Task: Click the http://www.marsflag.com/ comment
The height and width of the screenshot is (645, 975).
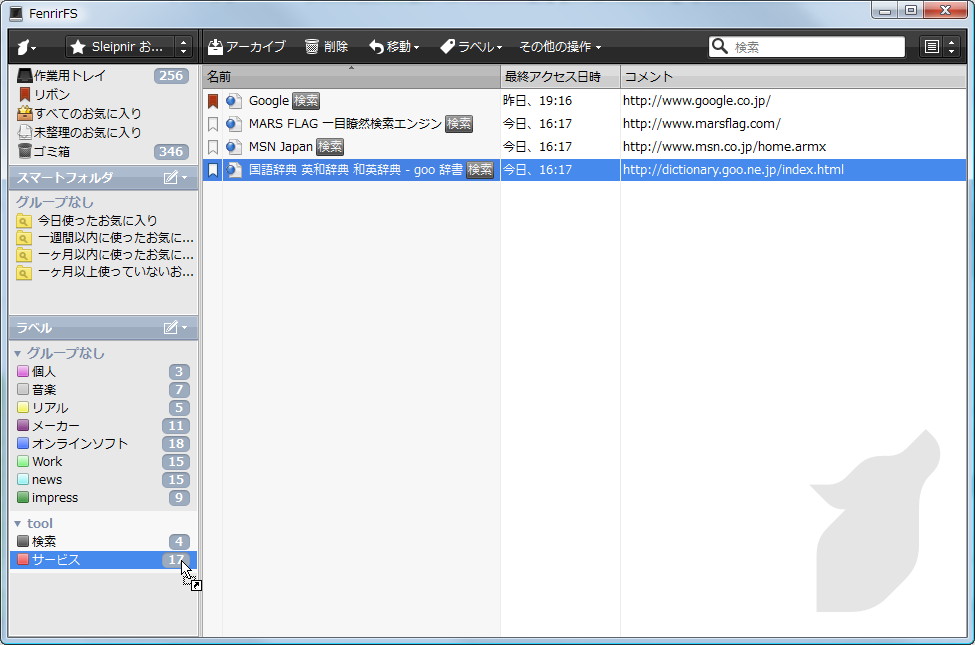Action: tap(701, 124)
